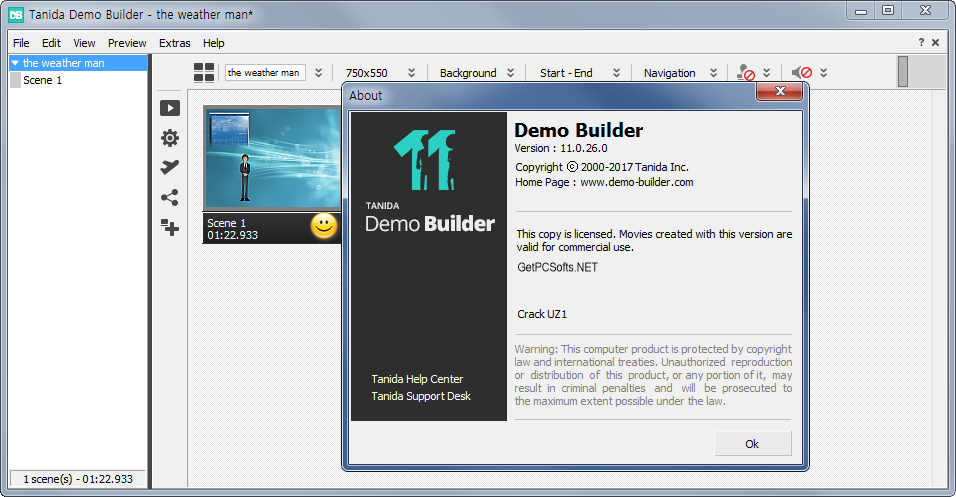
Task: Close the About dialog
Action: click(x=779, y=91)
